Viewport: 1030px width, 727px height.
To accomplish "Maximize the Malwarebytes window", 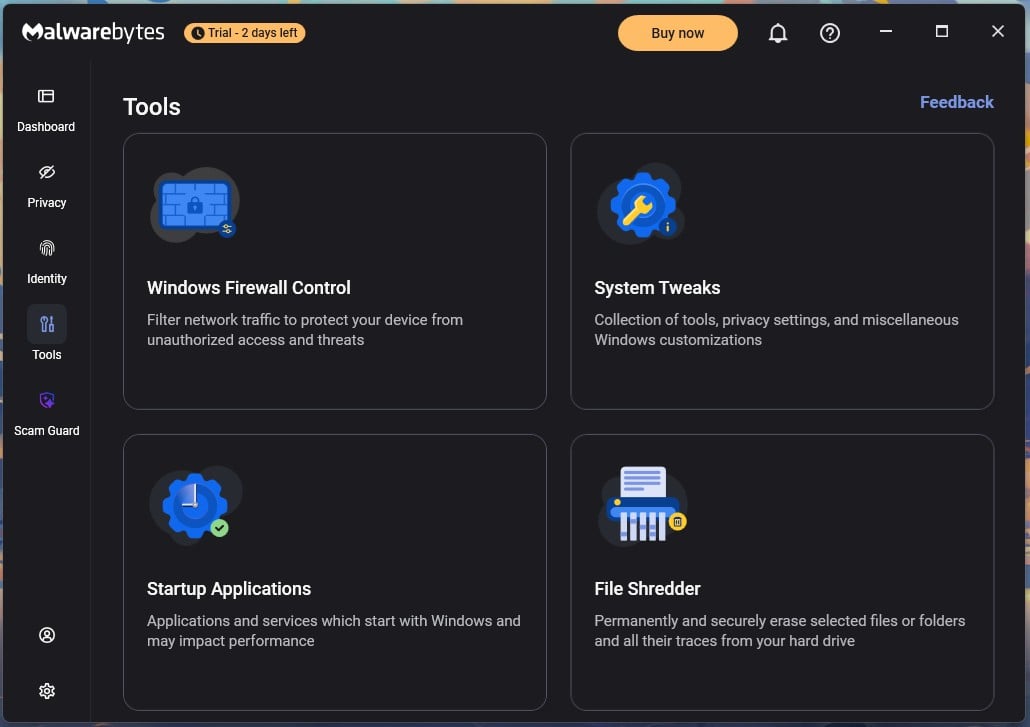I will coord(941,32).
